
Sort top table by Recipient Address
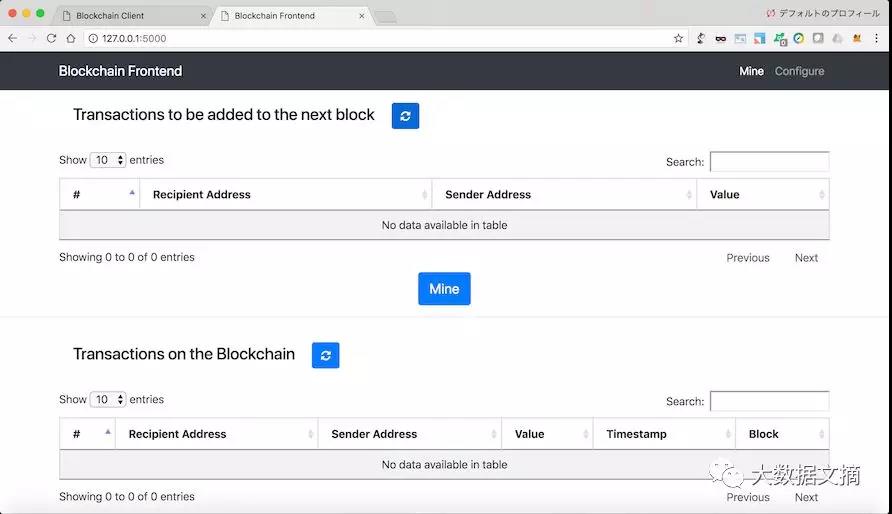click(285, 195)
